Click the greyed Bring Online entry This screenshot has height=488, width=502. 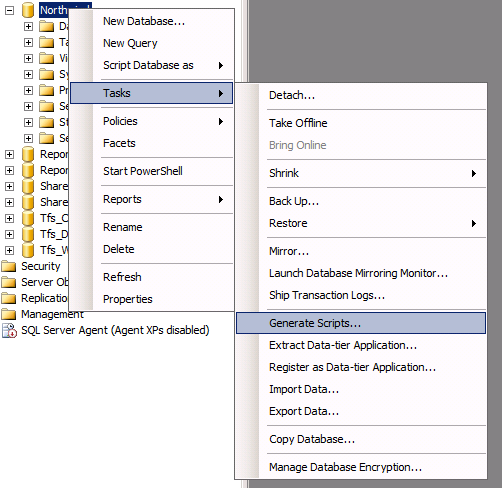tap(361, 145)
